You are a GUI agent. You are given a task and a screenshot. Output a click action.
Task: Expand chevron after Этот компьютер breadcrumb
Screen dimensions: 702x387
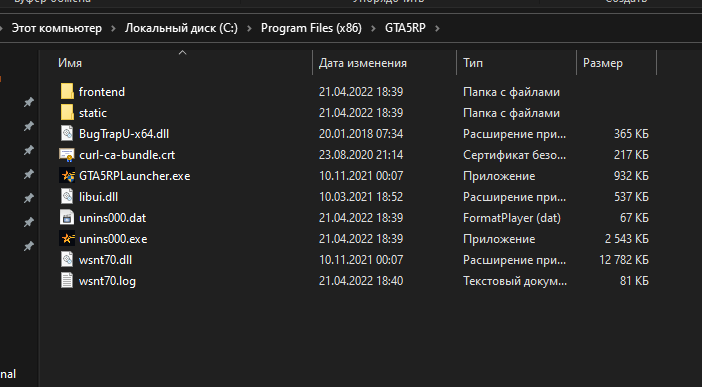pos(113,28)
